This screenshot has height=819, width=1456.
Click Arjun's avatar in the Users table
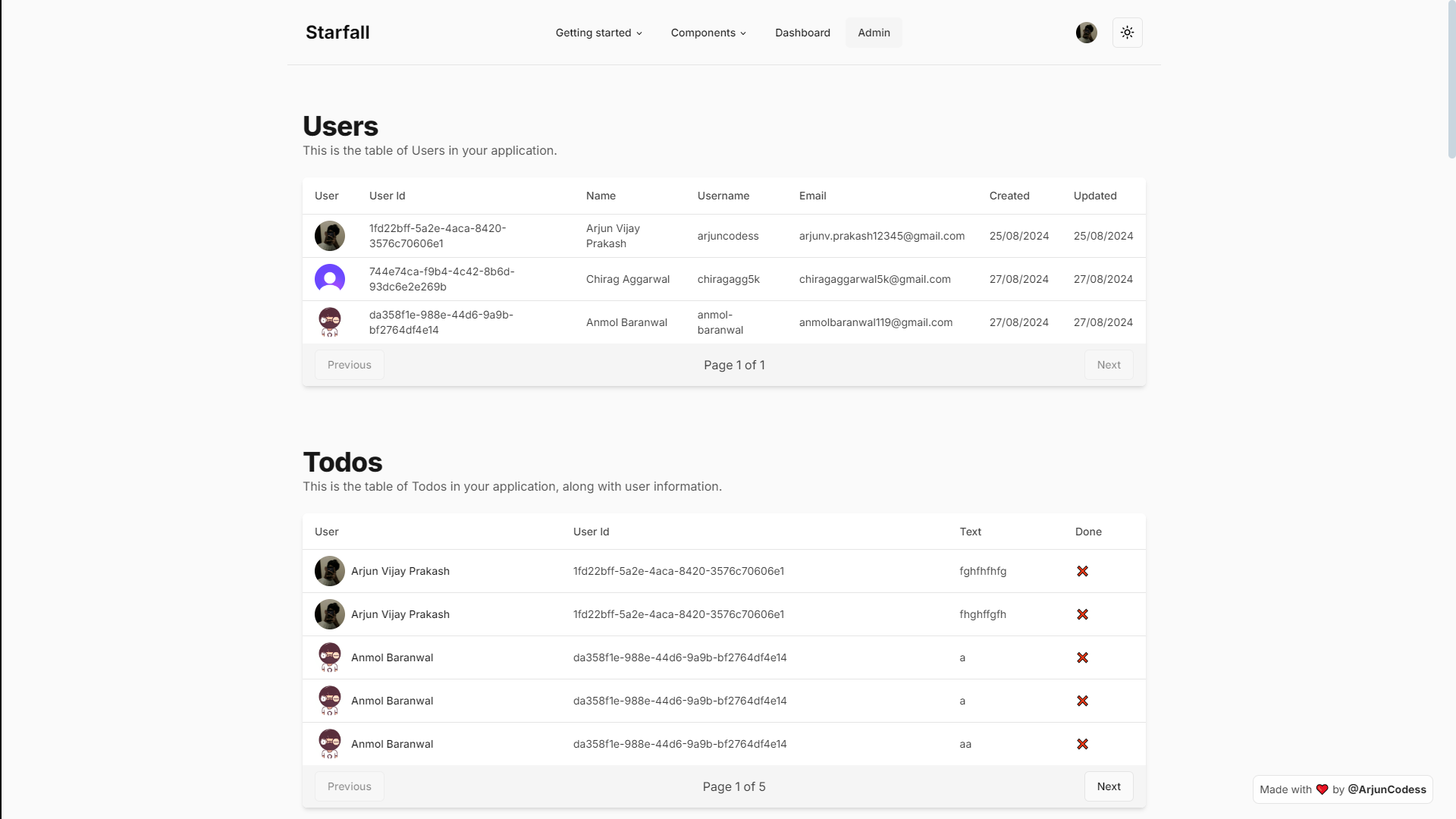click(329, 236)
